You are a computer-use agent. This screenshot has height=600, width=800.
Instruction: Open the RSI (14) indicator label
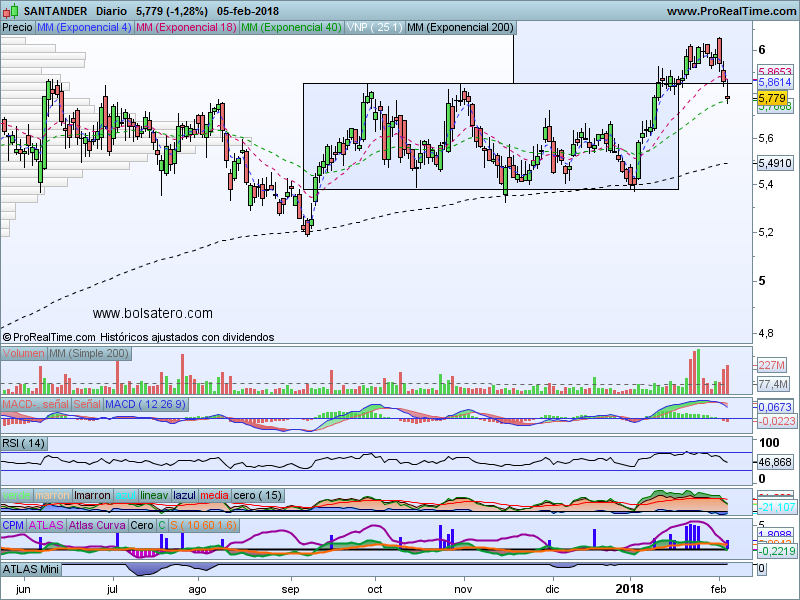pos(24,442)
